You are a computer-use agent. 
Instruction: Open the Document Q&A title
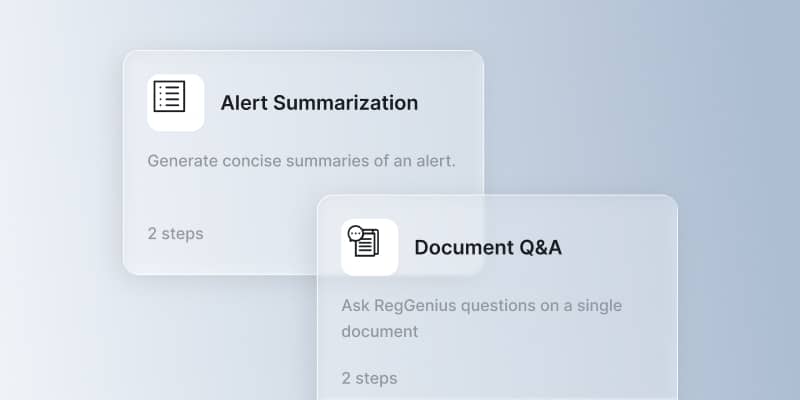pyautogui.click(x=488, y=247)
